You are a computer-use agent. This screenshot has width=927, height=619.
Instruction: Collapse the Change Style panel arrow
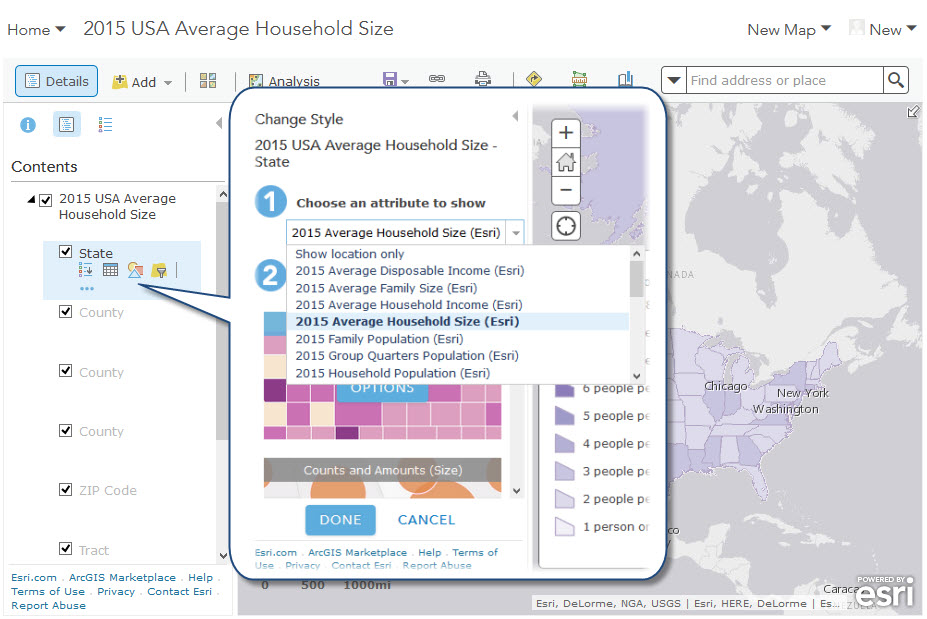(516, 116)
